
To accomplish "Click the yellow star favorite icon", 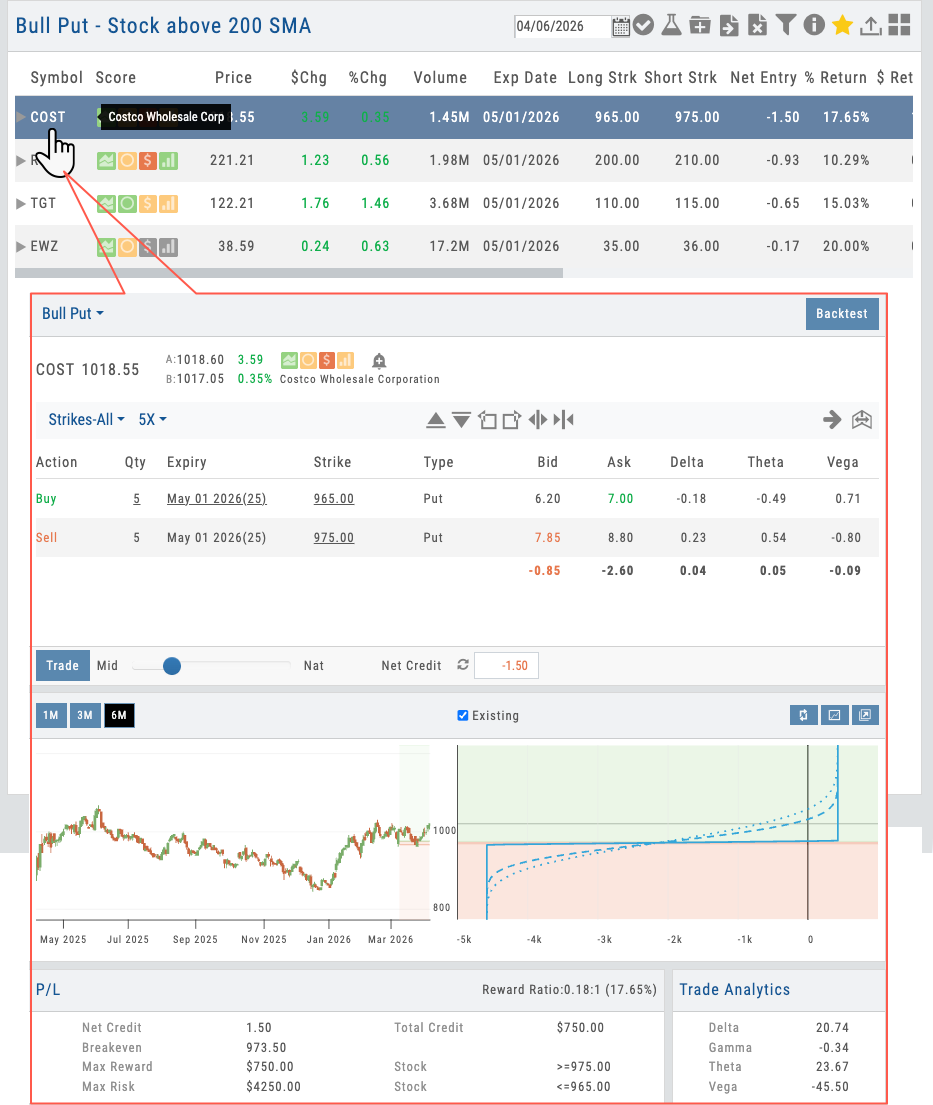I will pyautogui.click(x=842, y=26).
